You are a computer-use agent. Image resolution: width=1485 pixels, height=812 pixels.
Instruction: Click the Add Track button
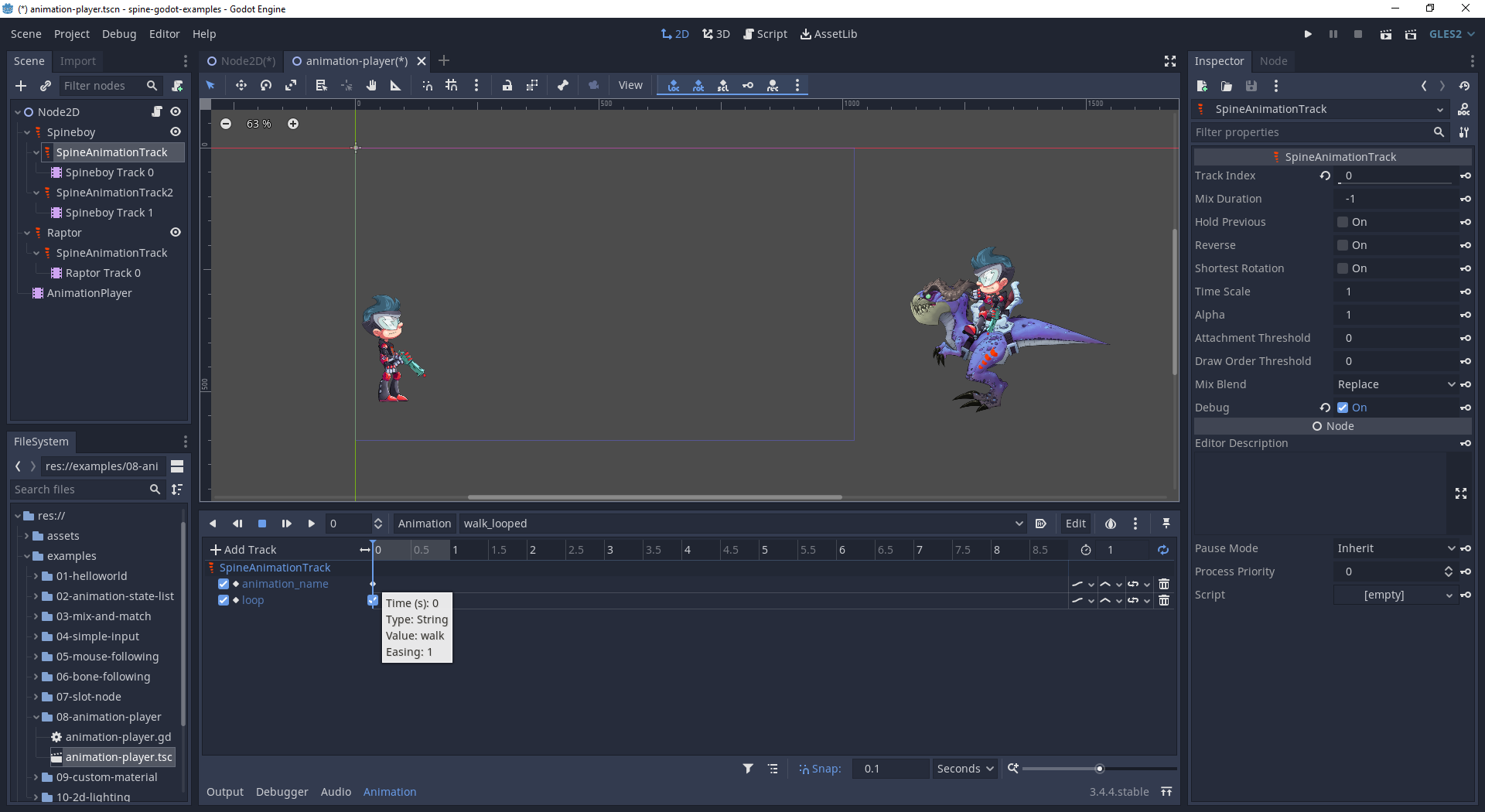(x=243, y=550)
